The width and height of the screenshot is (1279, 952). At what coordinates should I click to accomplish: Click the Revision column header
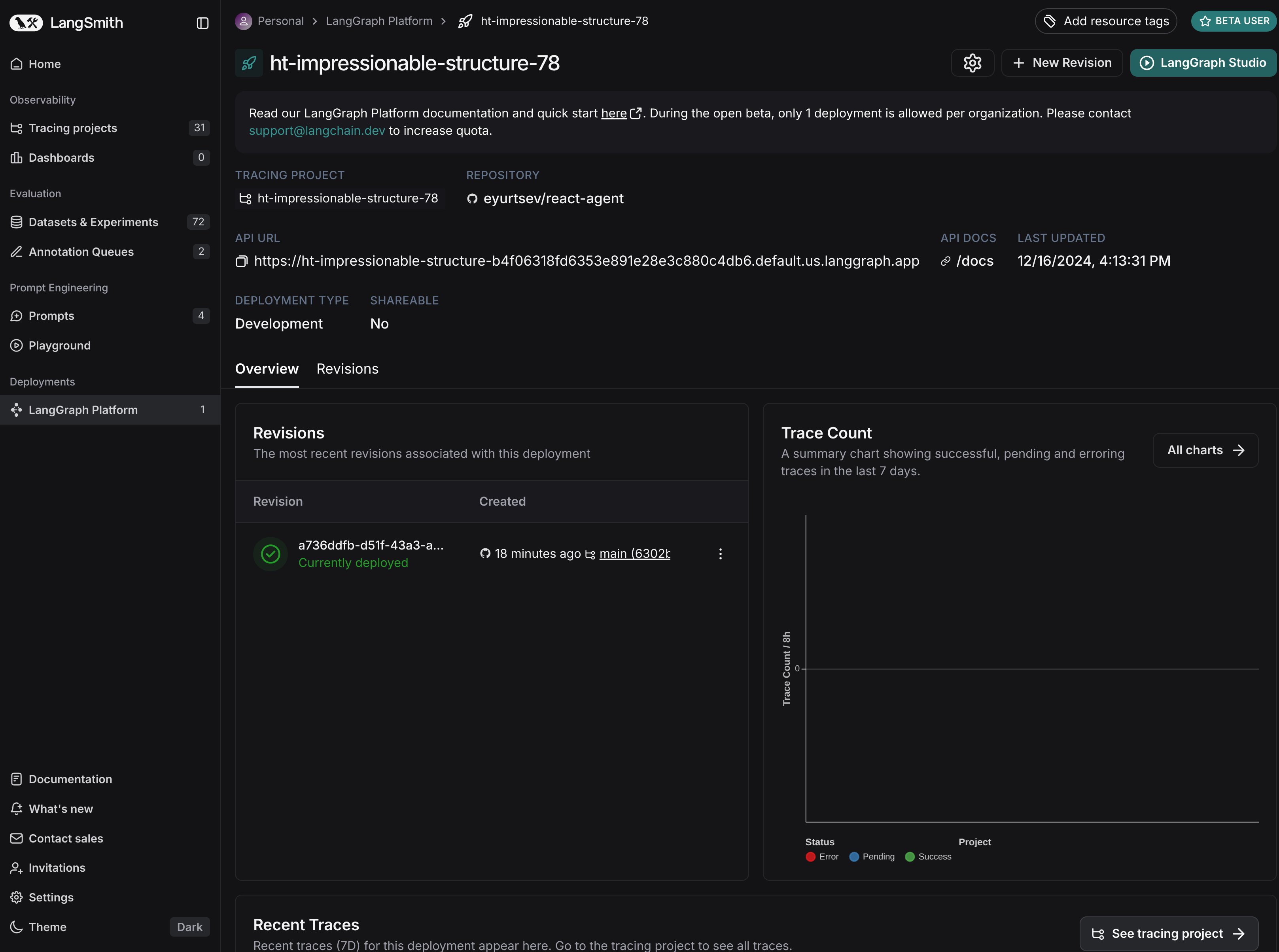click(278, 501)
